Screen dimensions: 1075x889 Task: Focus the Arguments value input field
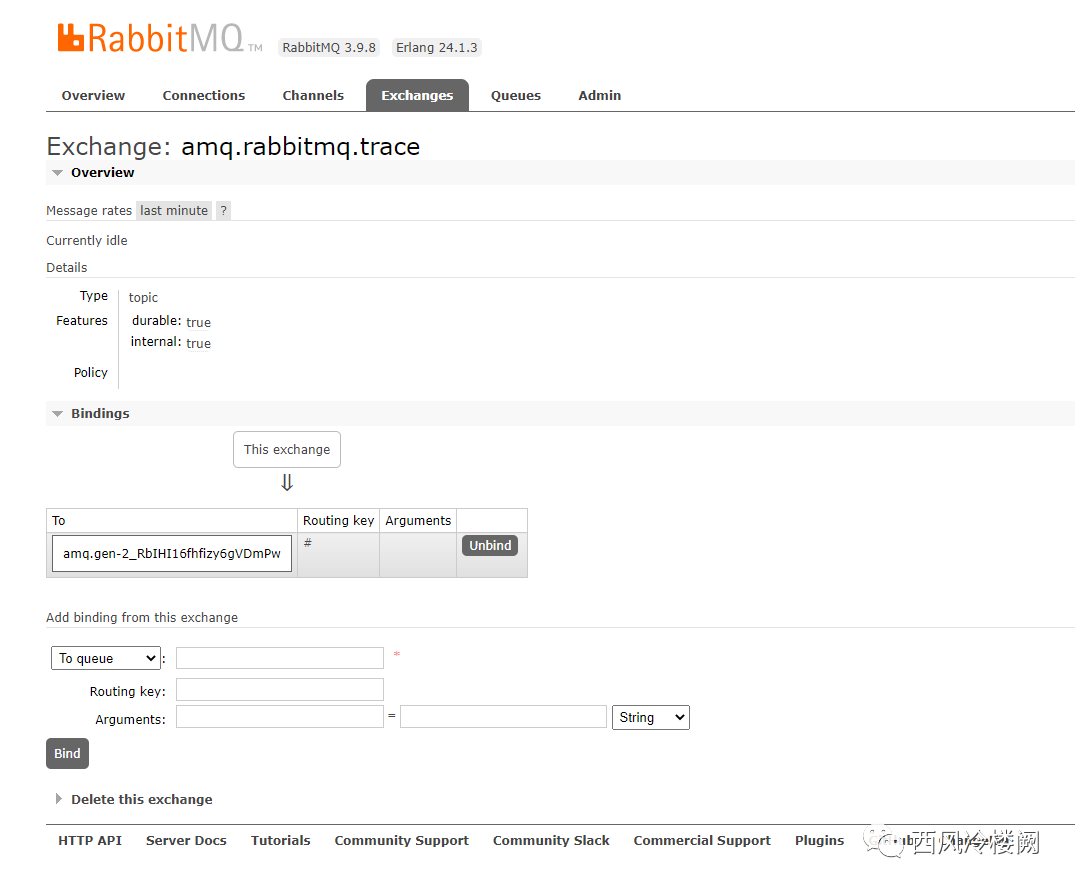pyautogui.click(x=503, y=717)
